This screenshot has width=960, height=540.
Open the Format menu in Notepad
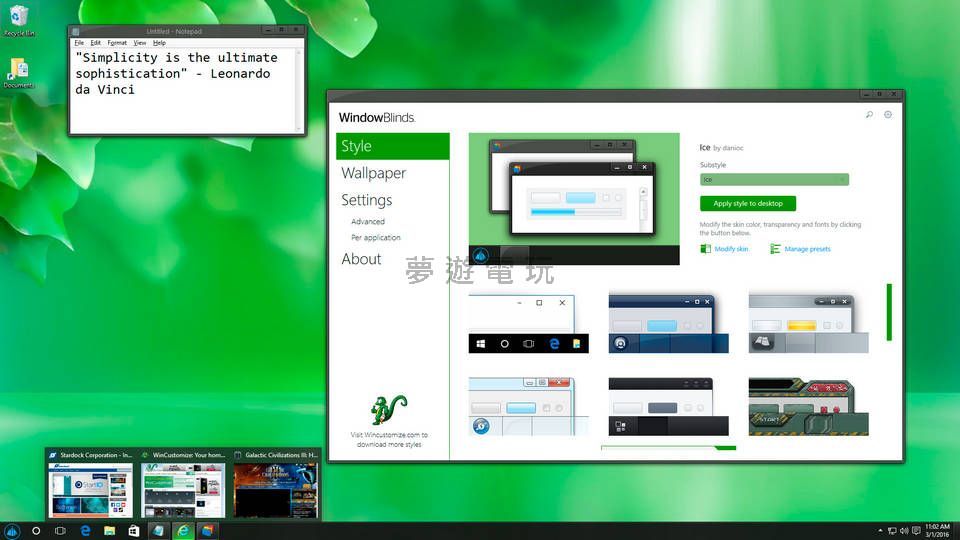117,43
